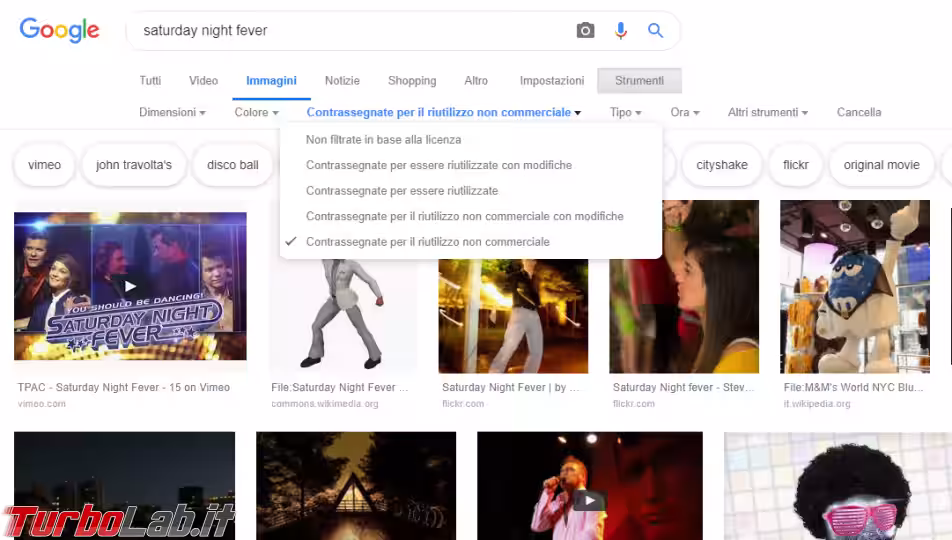
Task: Open the dancing white suit figure thumbnail
Action: (344, 316)
